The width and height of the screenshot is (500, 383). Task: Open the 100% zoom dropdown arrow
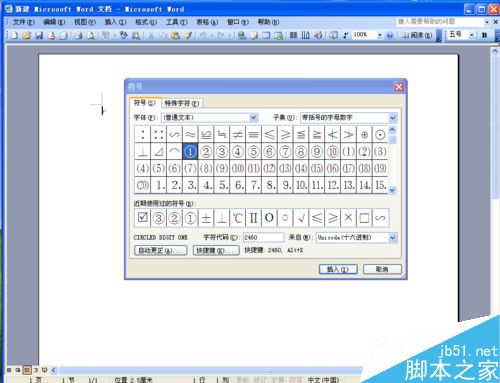coord(380,35)
